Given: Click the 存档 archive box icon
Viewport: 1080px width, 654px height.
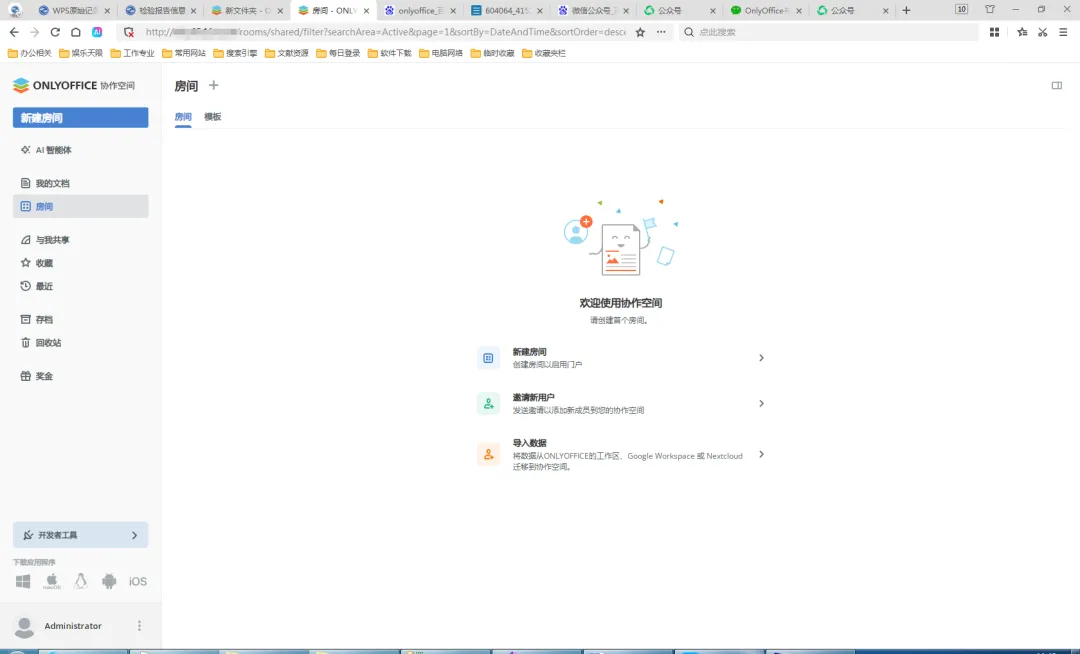Looking at the screenshot, I should (25, 319).
